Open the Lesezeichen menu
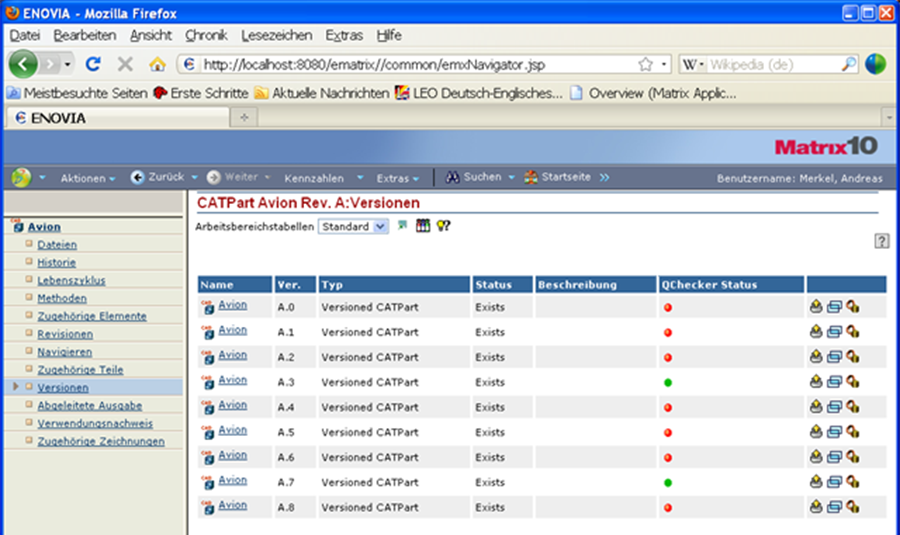Screen dimensions: 900x535 tap(277, 36)
